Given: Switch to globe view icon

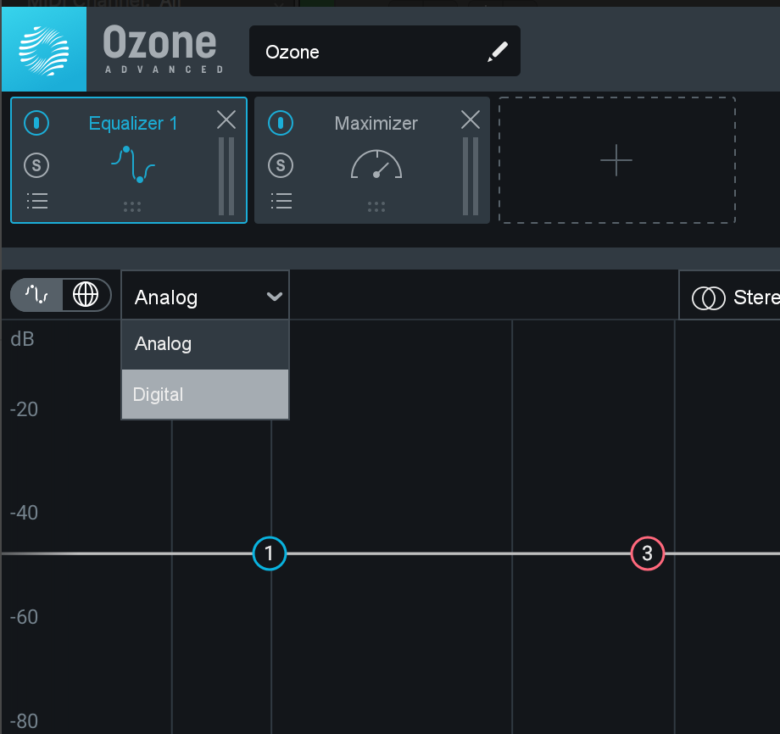Looking at the screenshot, I should click(x=86, y=295).
